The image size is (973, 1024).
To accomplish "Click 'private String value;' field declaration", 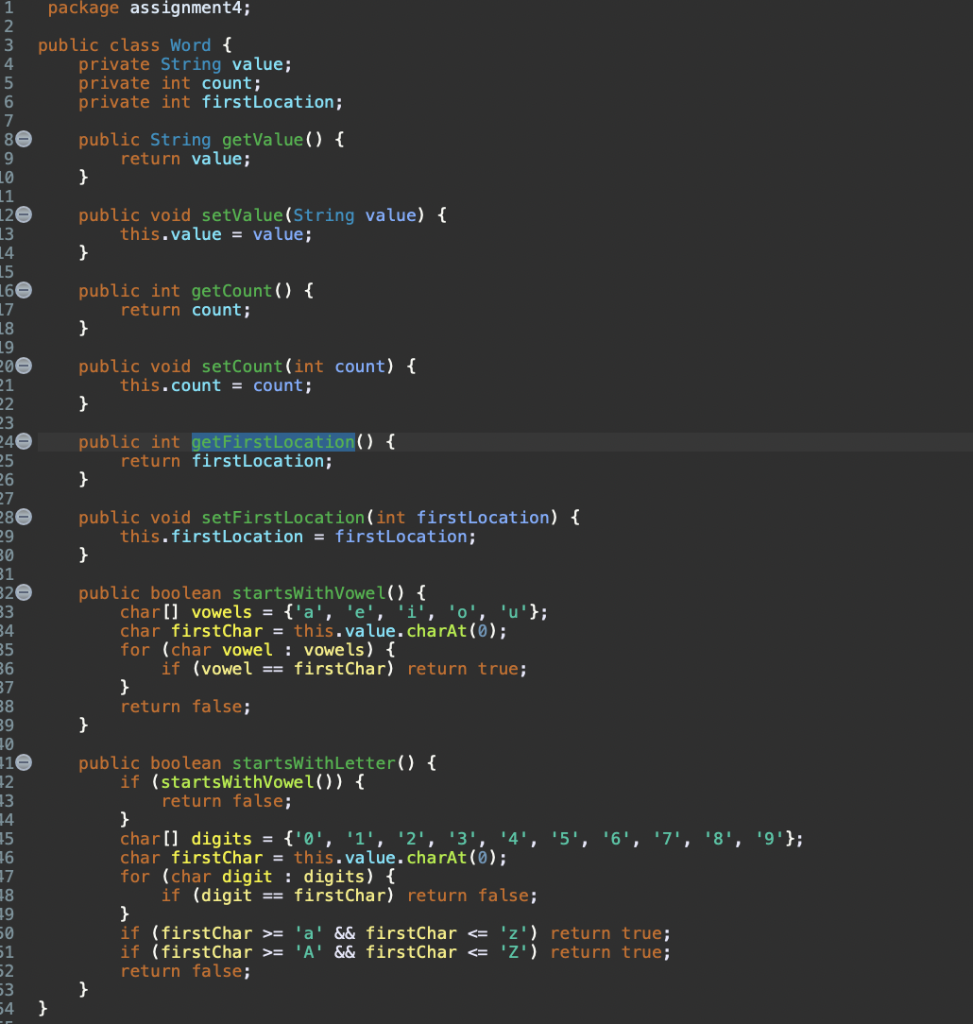I will coord(185,65).
